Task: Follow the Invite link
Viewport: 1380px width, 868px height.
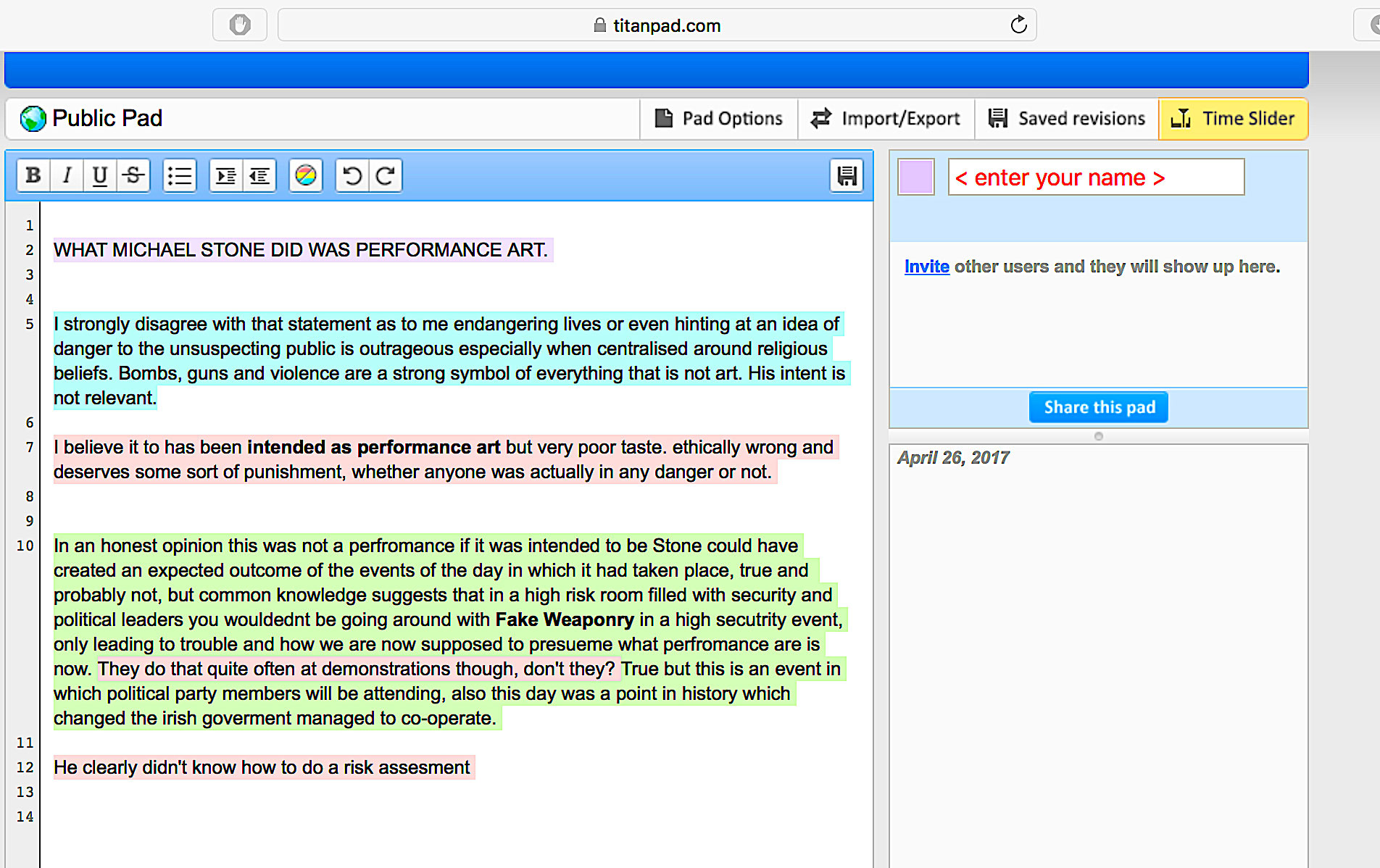Action: [x=926, y=267]
